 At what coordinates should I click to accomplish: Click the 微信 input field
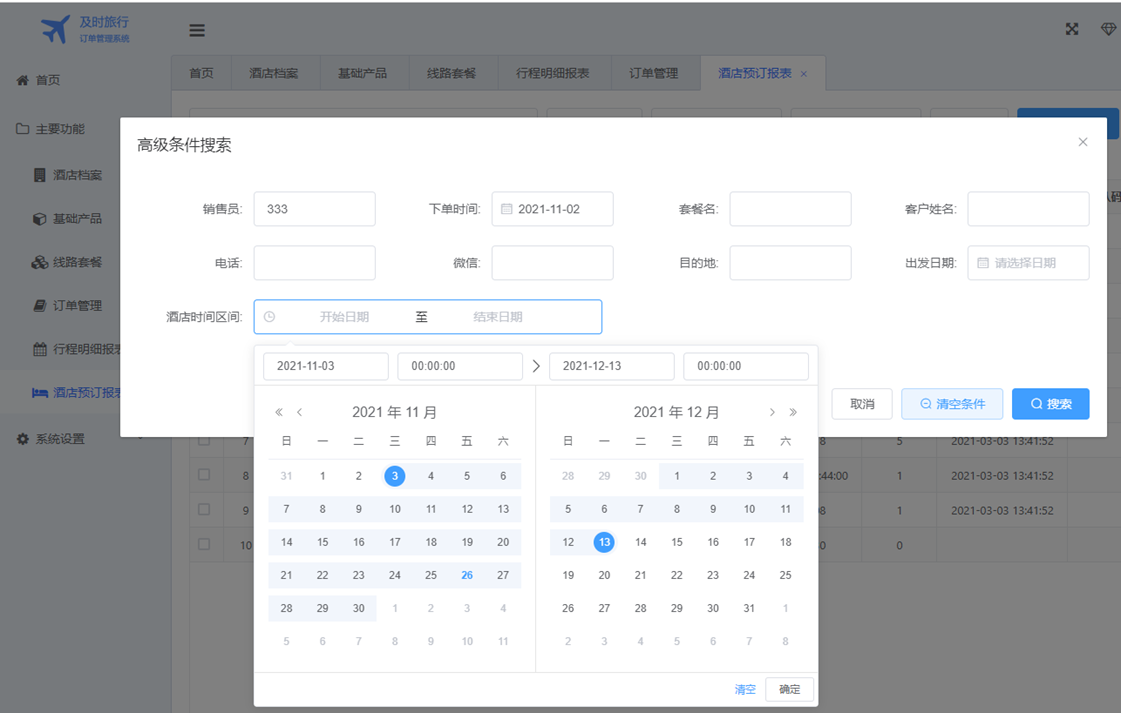(x=553, y=263)
